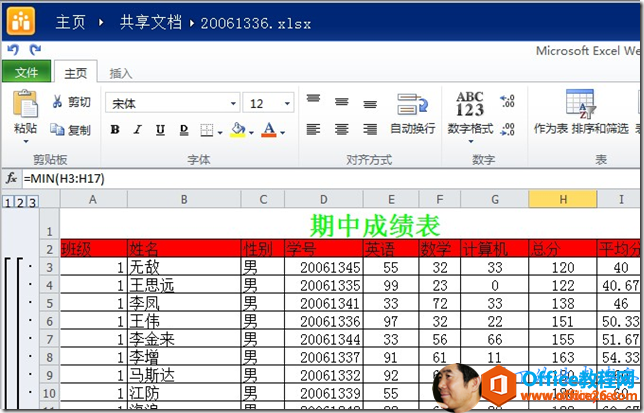
Task: Go to the 主页 breadcrumb link
Action: point(71,23)
